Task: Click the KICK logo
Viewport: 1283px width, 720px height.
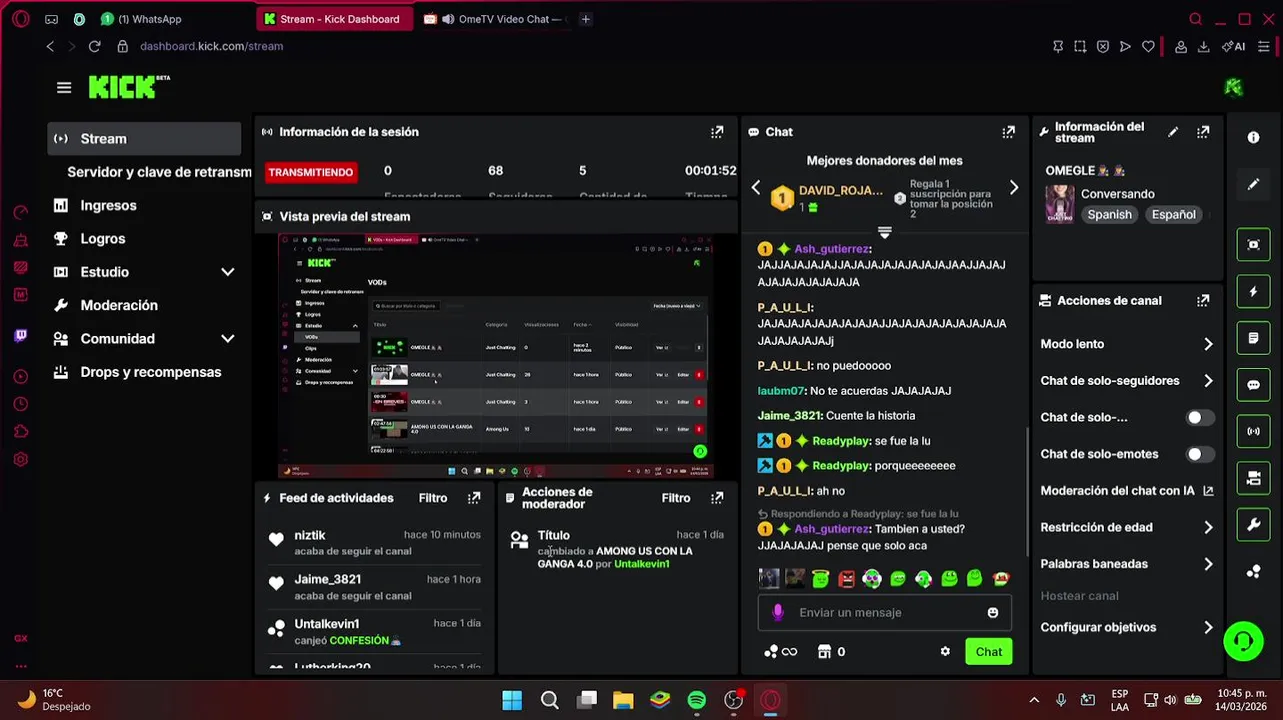Action: coord(128,87)
